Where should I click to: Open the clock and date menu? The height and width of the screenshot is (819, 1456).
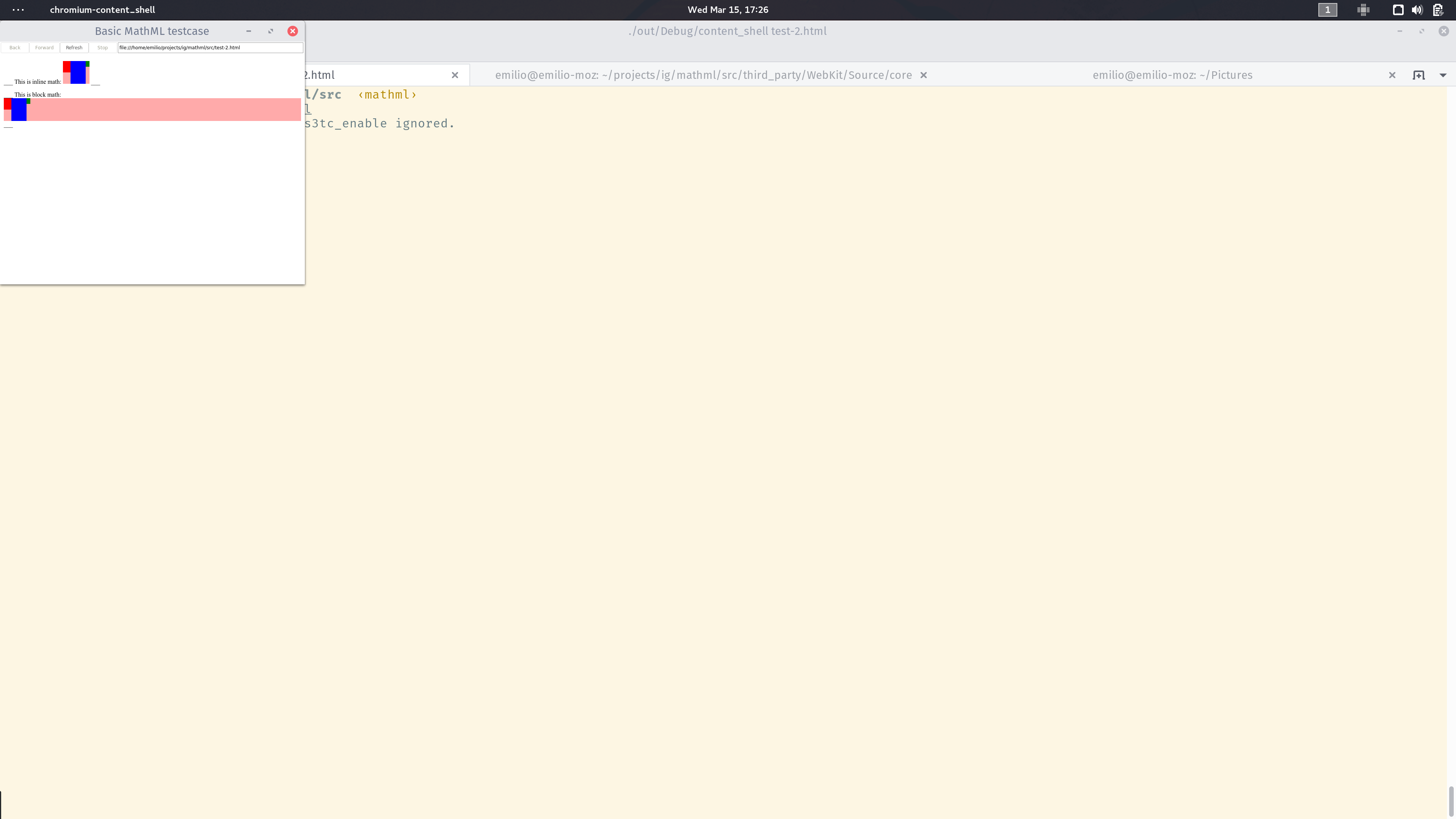click(x=728, y=9)
